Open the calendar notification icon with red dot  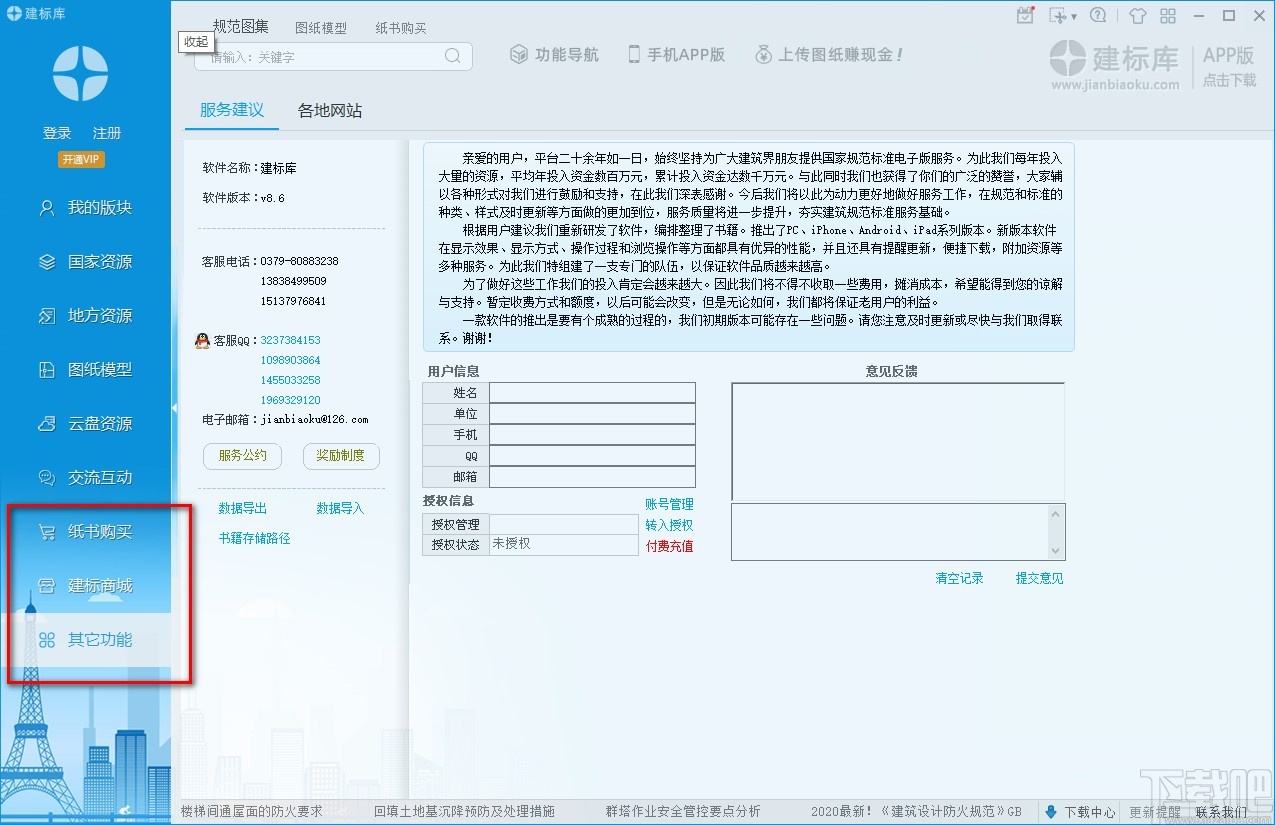click(x=1025, y=14)
